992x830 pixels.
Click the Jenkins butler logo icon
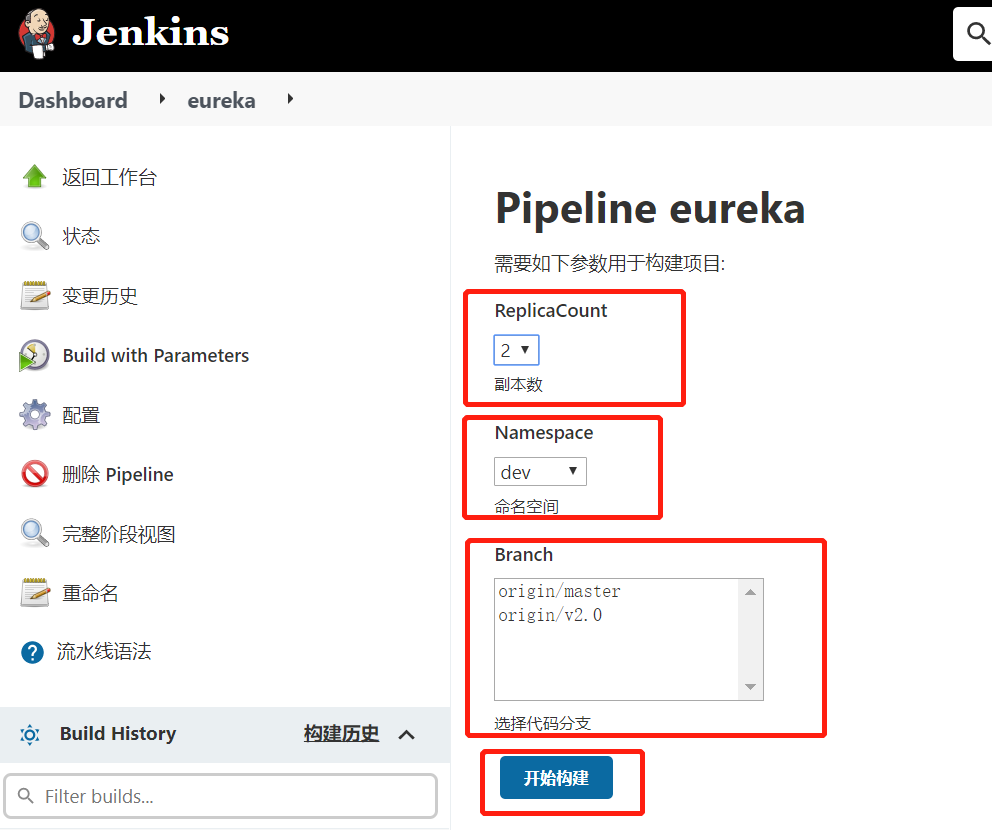point(36,33)
